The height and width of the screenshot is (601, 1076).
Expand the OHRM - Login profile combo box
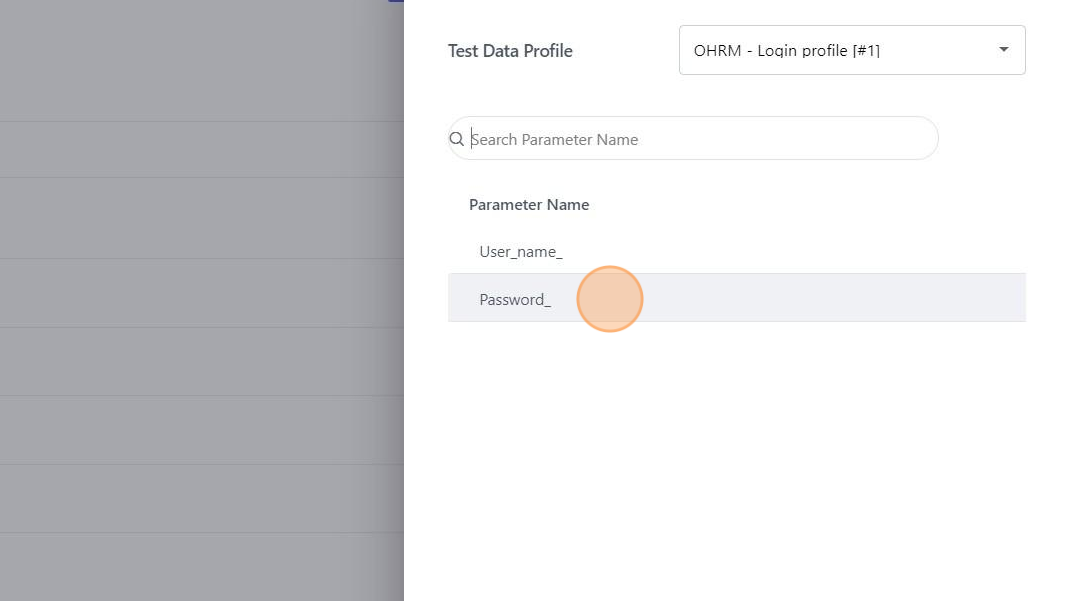pyautogui.click(x=851, y=50)
